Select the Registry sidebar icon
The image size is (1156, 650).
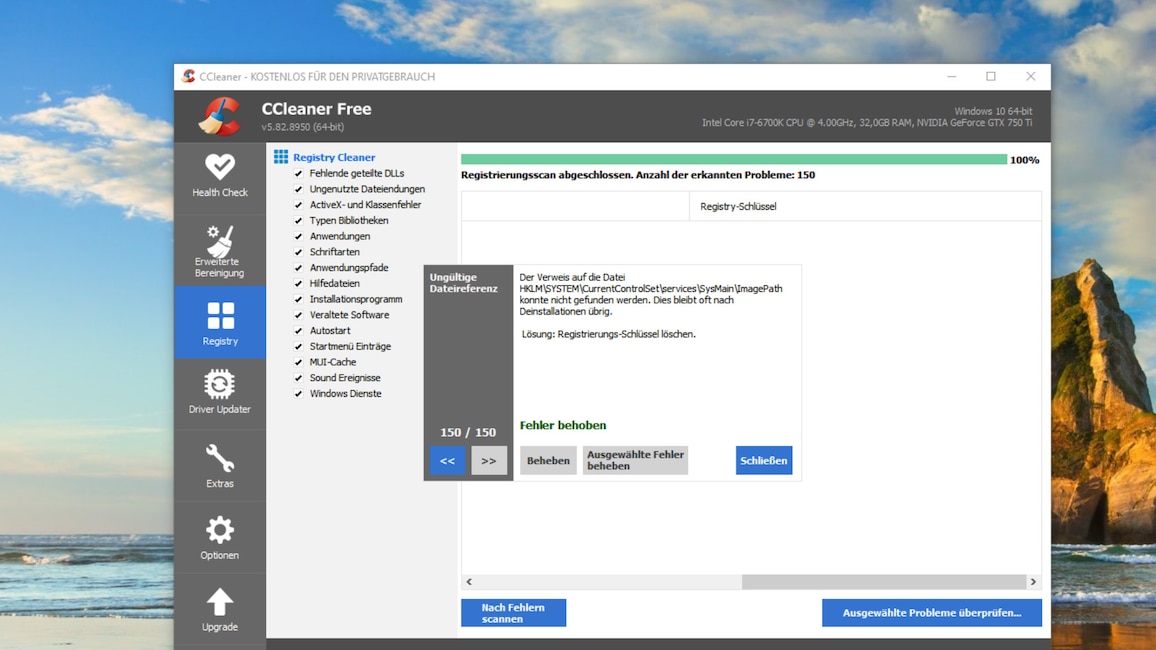point(220,315)
